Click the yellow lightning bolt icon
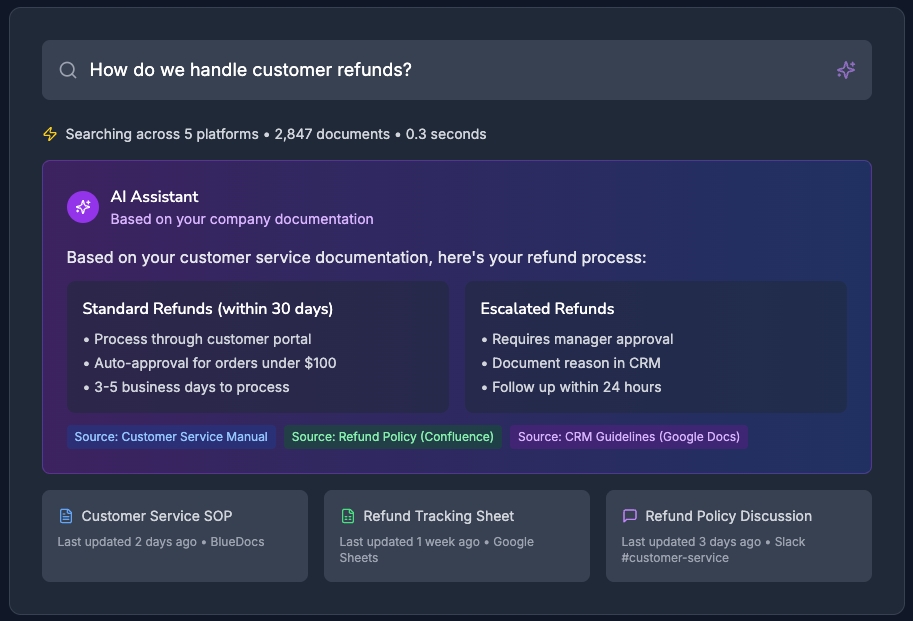Image resolution: width=913 pixels, height=621 pixels. pos(50,134)
